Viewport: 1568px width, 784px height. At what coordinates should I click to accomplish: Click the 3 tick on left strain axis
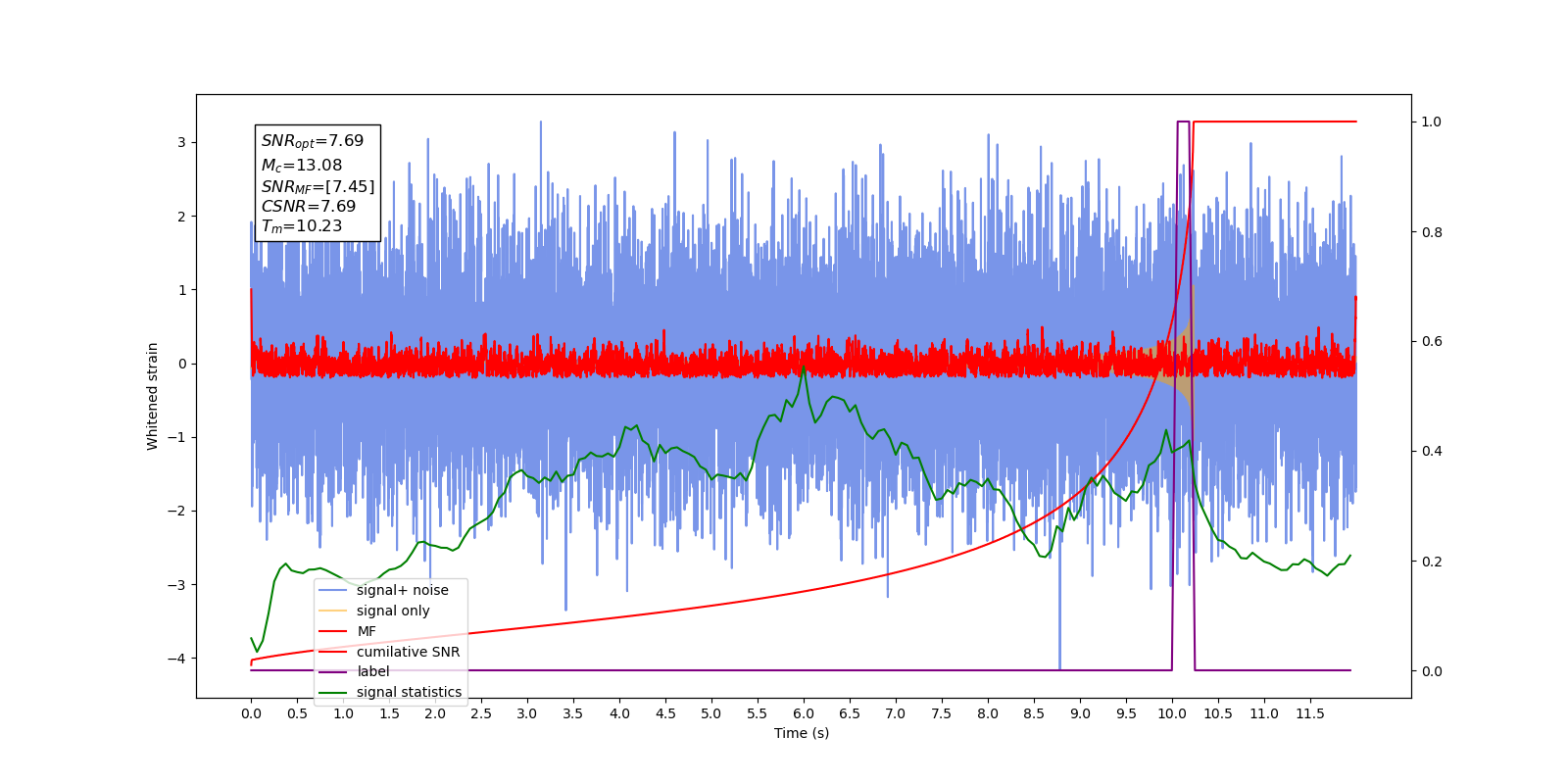[181, 142]
